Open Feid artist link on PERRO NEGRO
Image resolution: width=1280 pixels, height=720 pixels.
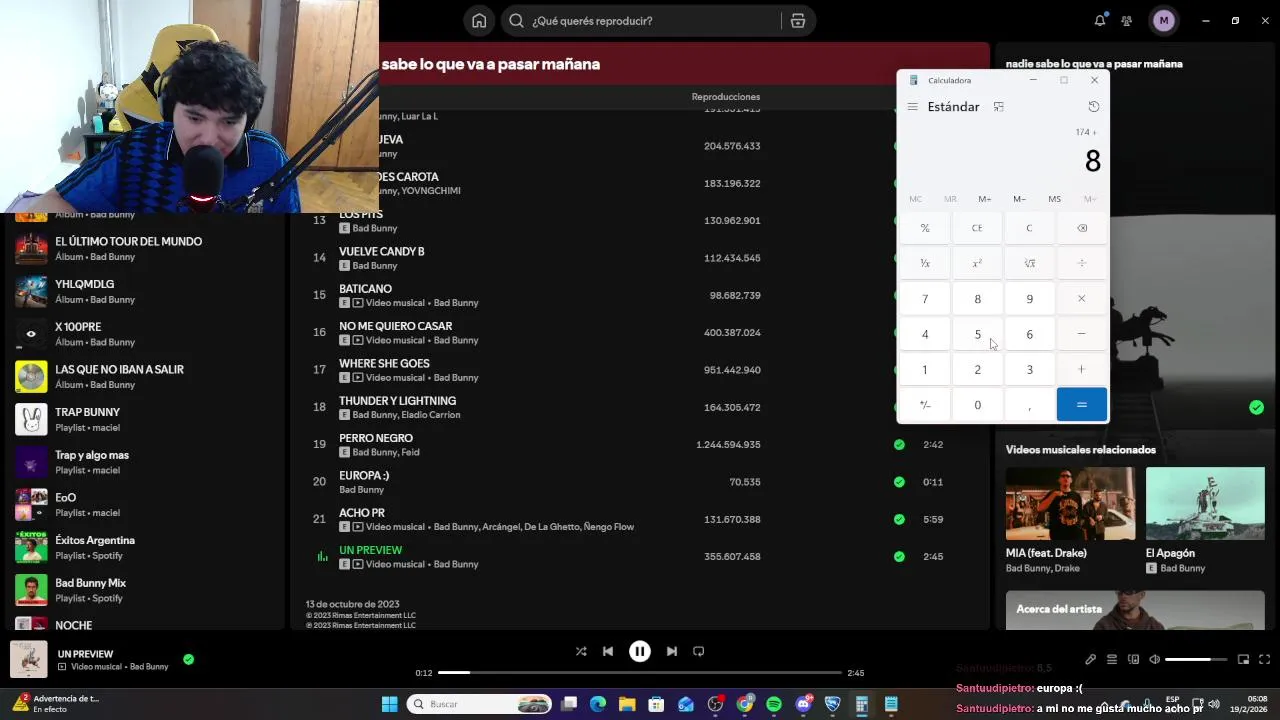(x=410, y=452)
